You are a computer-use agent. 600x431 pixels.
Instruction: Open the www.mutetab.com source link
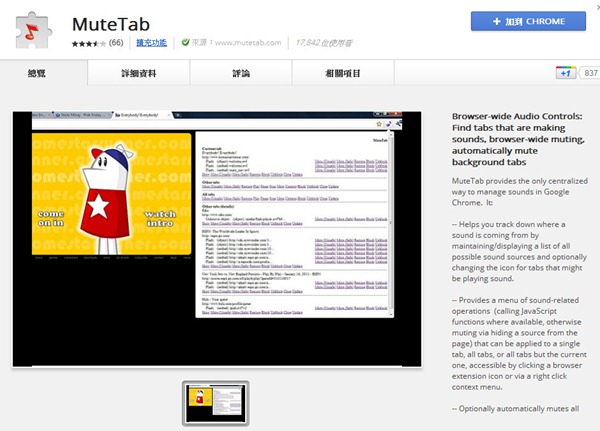pyautogui.click(x=248, y=42)
